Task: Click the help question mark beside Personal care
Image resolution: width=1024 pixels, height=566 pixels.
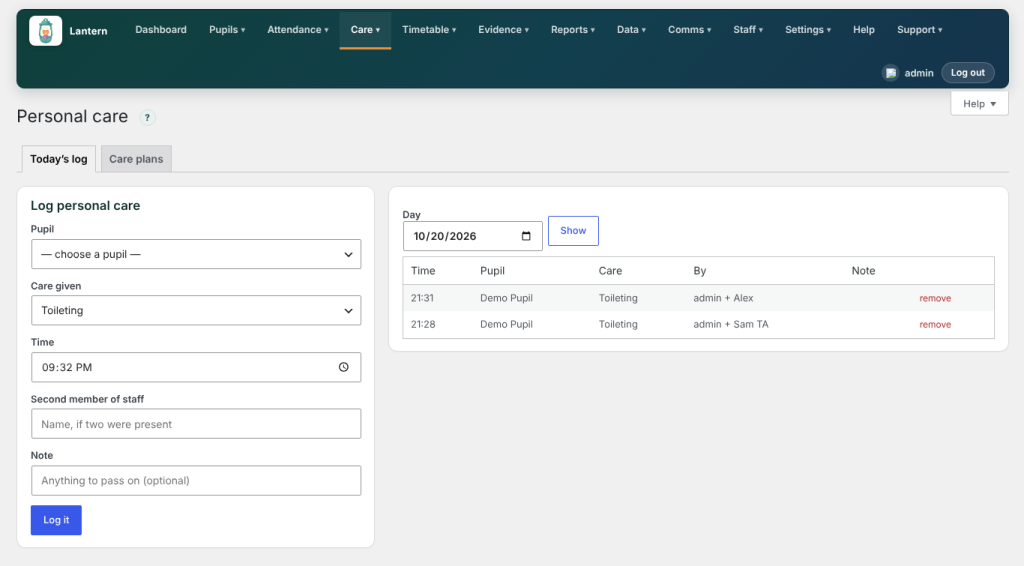Action: [148, 118]
